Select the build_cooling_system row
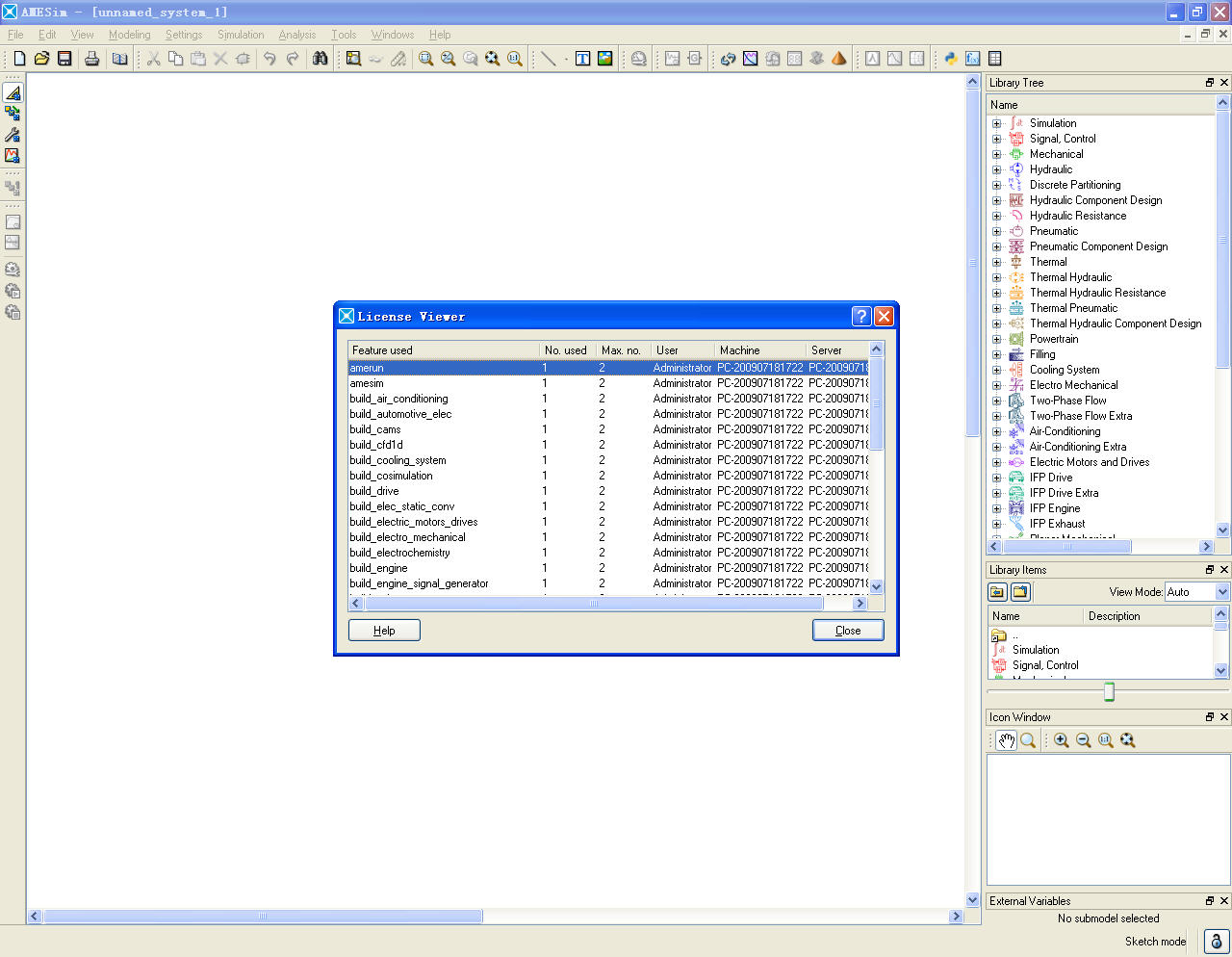Image resolution: width=1232 pixels, height=957 pixels. [x=607, y=460]
